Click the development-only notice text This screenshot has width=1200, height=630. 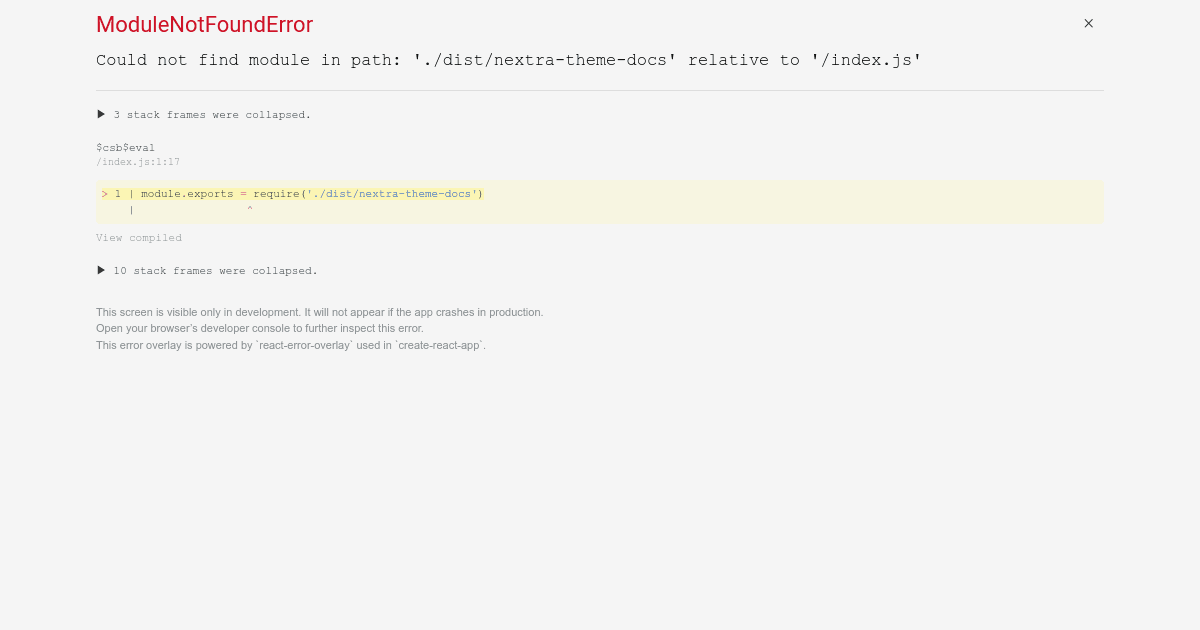(x=319, y=312)
